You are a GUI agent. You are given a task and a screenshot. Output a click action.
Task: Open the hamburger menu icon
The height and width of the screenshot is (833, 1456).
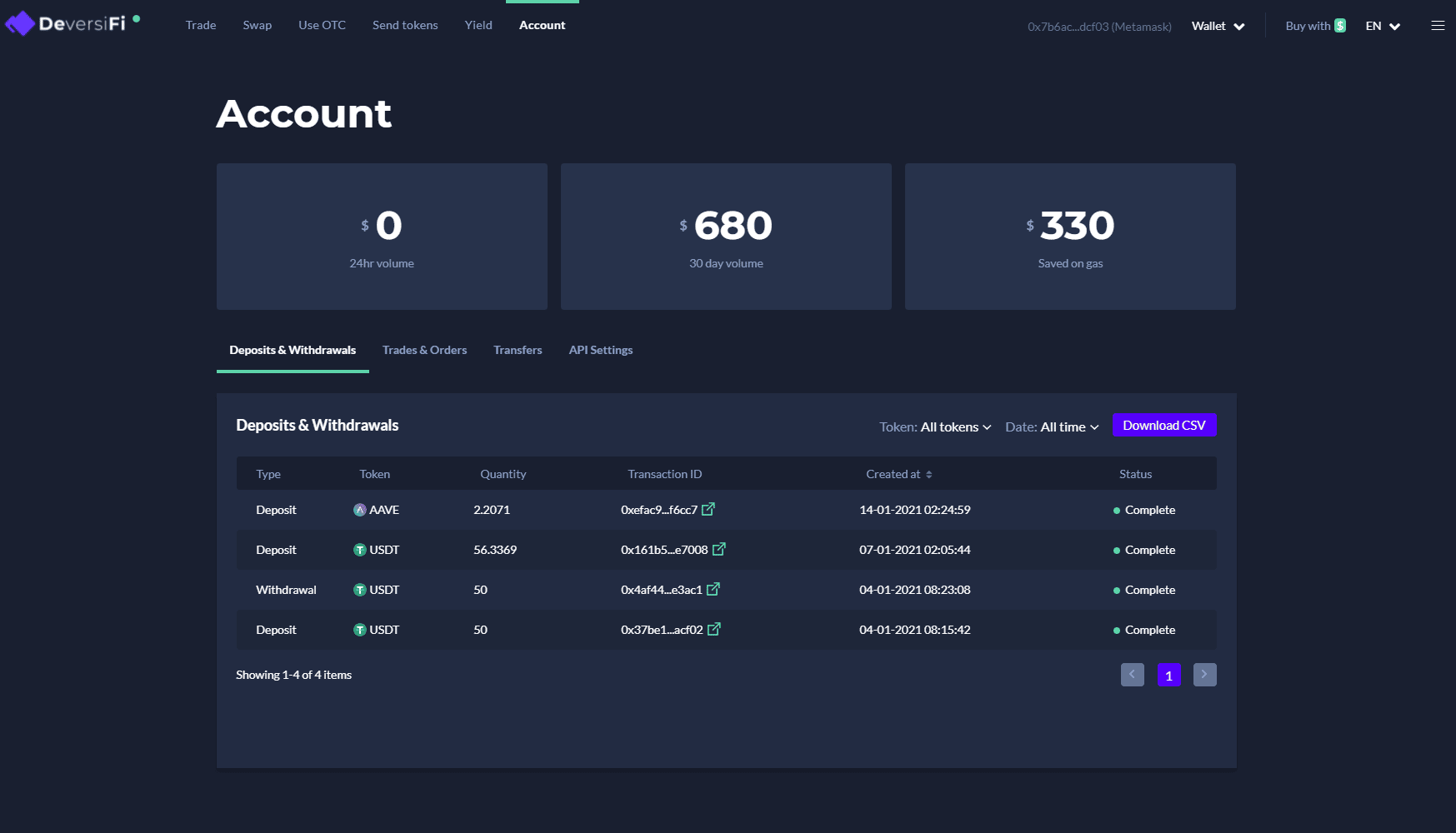tap(1438, 26)
